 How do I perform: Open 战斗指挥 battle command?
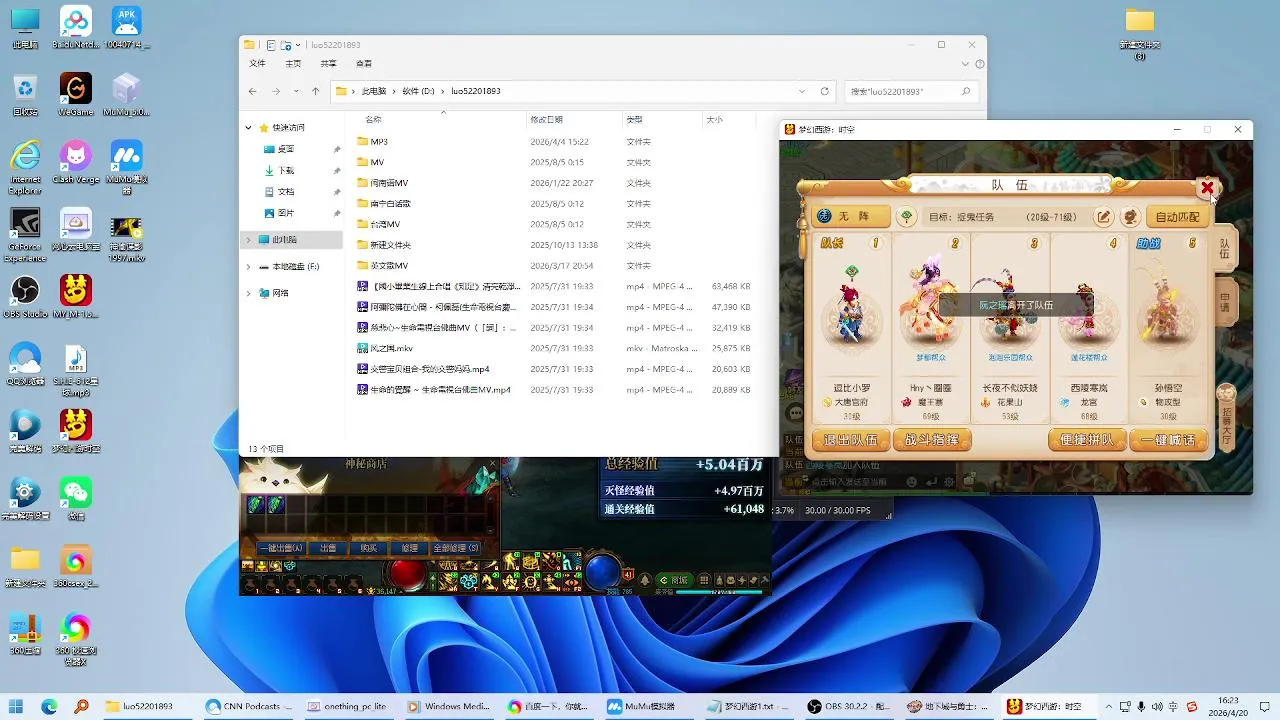click(932, 440)
